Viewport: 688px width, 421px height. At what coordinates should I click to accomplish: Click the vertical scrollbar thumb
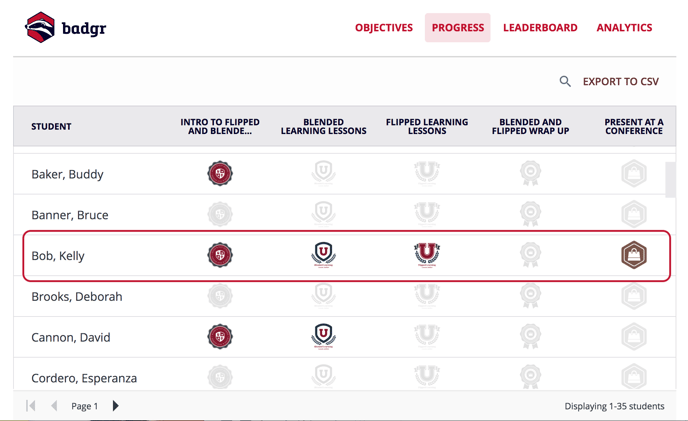[x=670, y=180]
